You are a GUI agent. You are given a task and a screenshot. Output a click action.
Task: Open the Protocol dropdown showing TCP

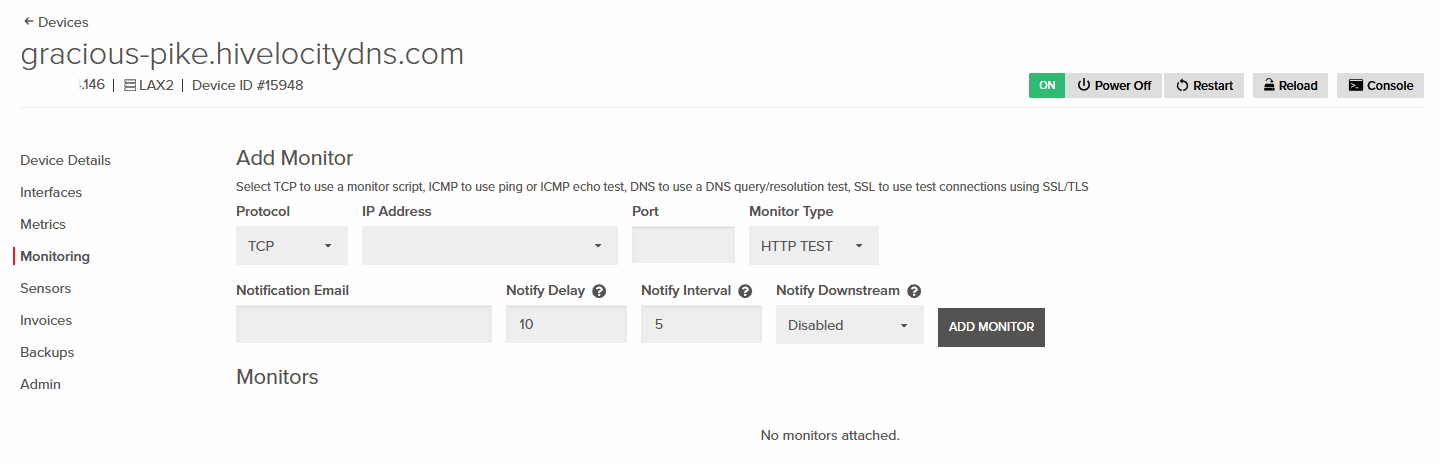(x=292, y=246)
